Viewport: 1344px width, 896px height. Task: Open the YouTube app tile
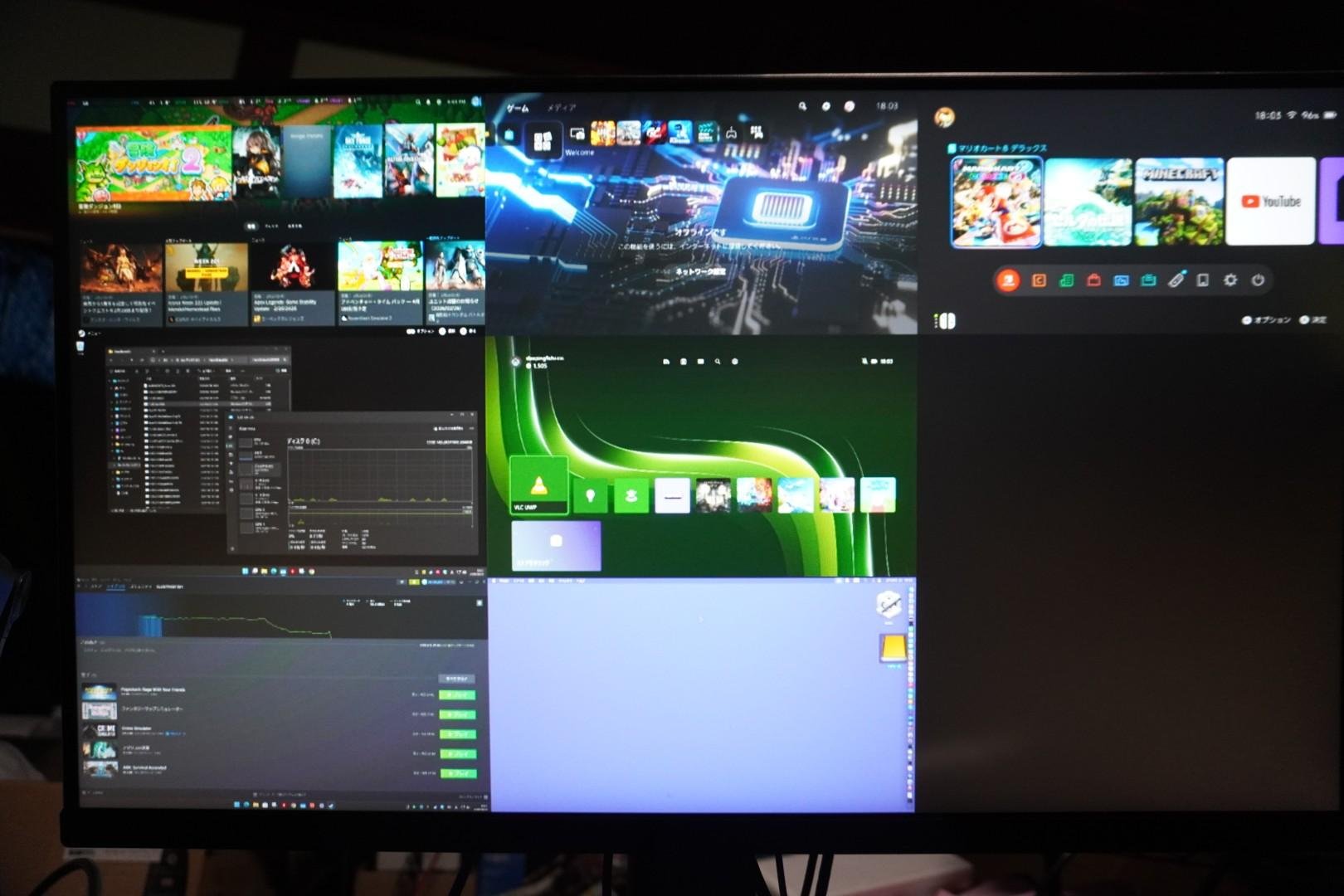1270,202
